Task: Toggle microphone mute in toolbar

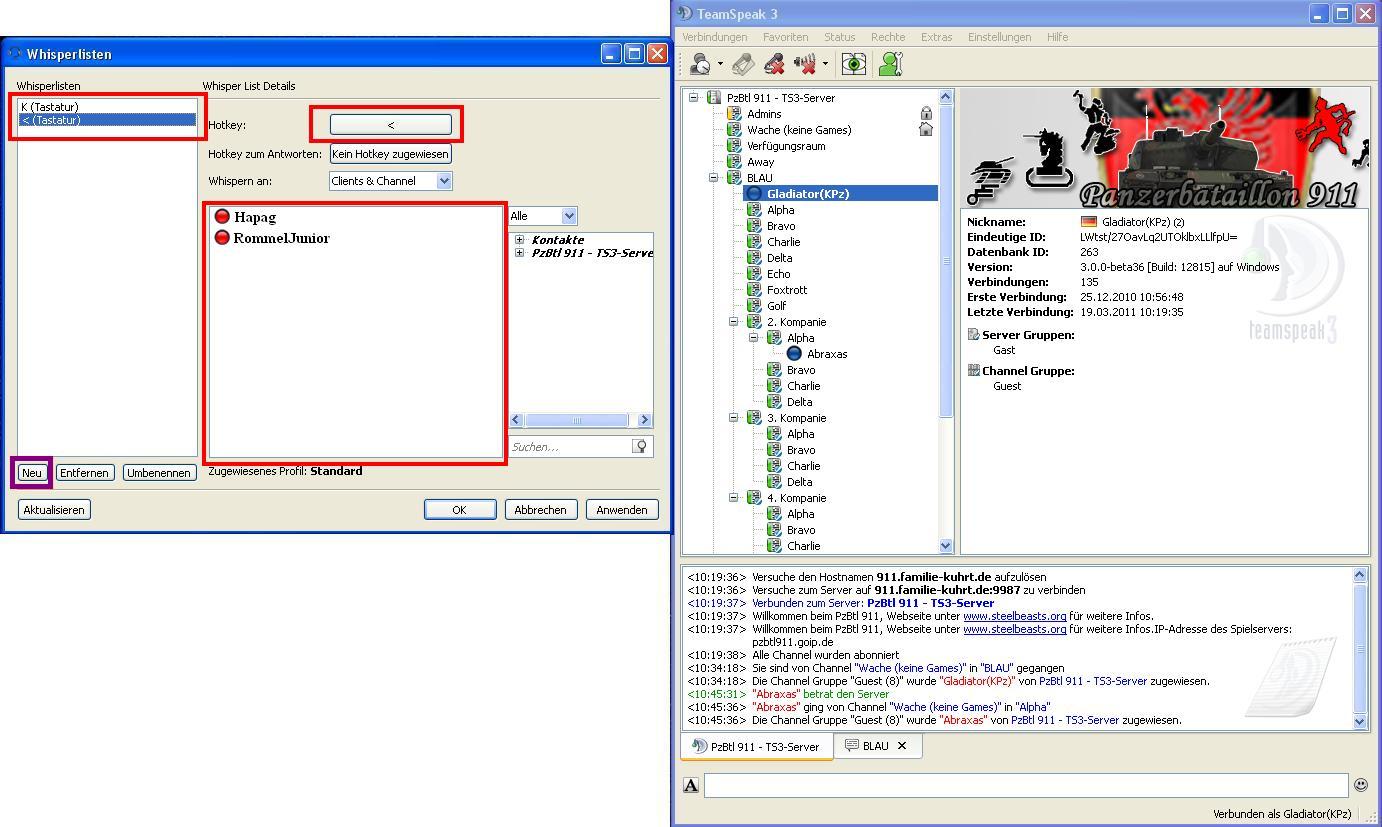Action: 774,65
